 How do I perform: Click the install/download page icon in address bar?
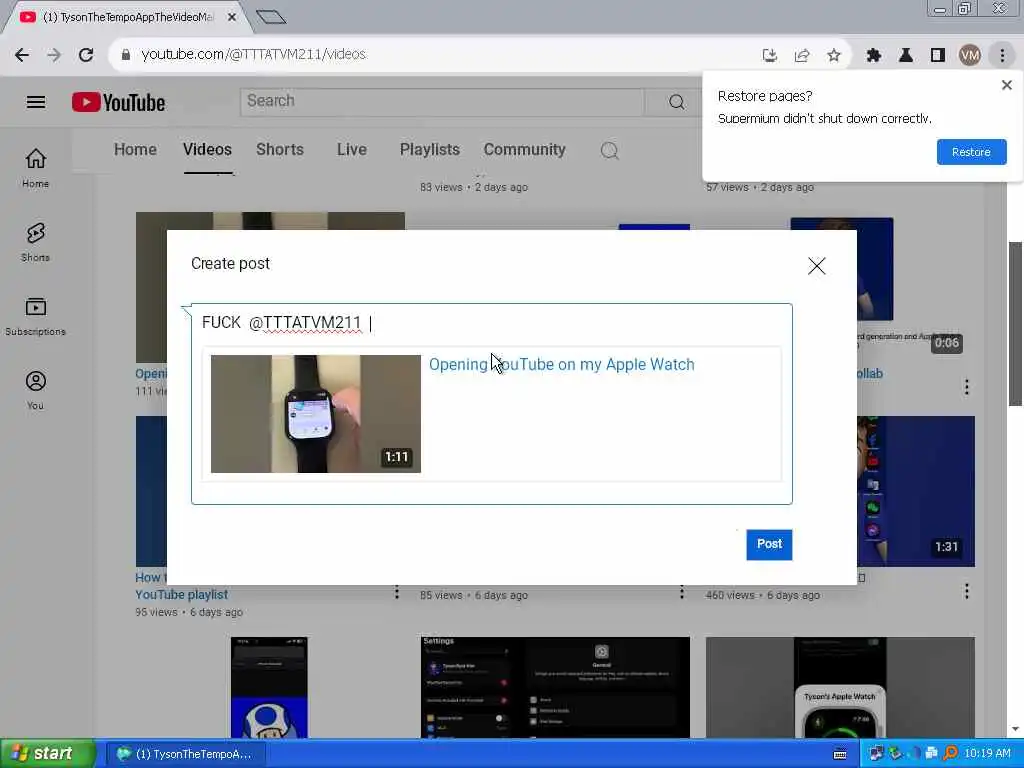pos(770,56)
